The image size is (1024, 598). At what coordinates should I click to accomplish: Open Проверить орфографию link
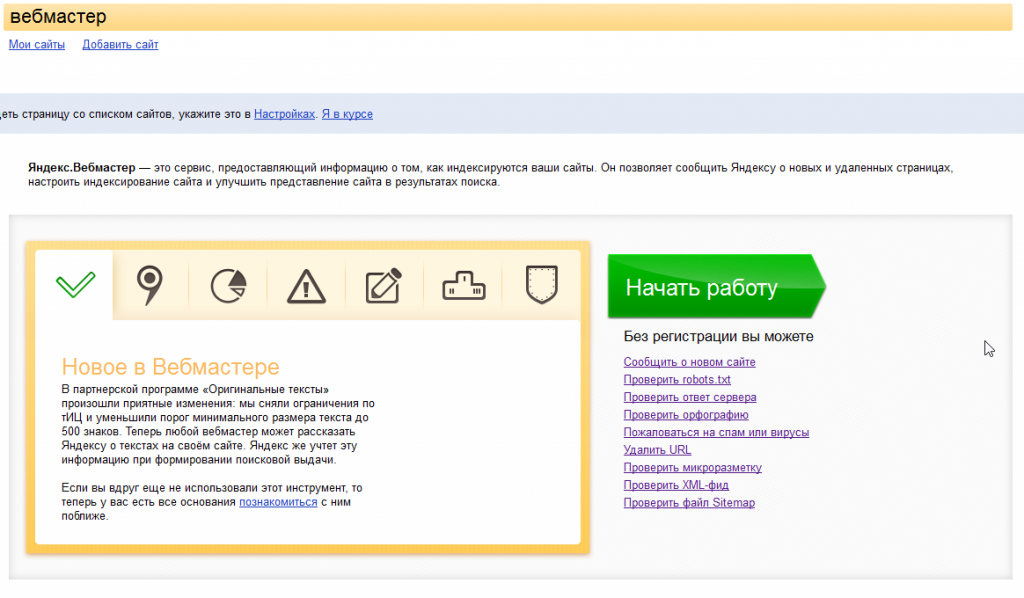[686, 415]
